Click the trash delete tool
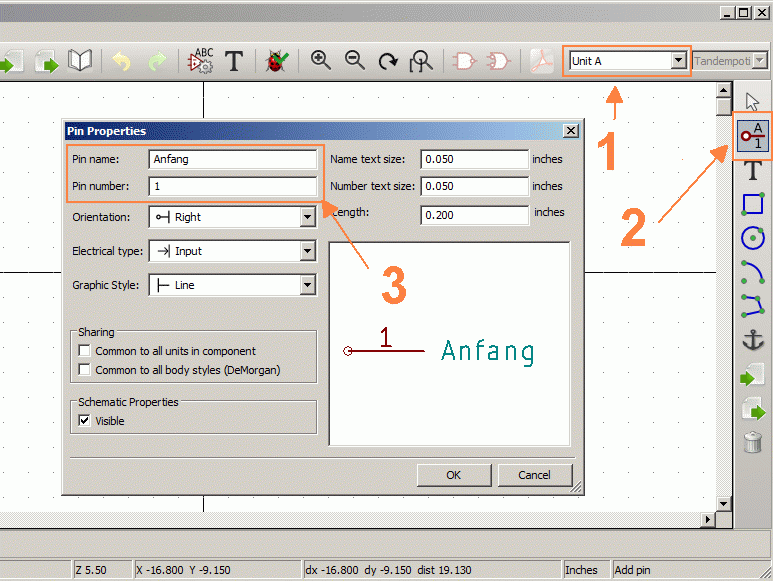This screenshot has width=773, height=581. 753,442
